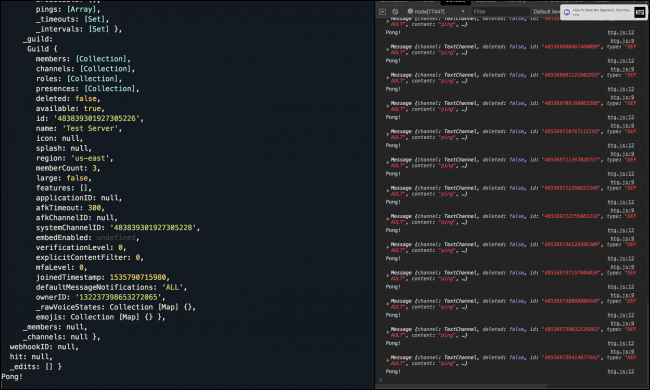
Task: Click the clear console icon in DevTools
Action: pyautogui.click(x=395, y=12)
